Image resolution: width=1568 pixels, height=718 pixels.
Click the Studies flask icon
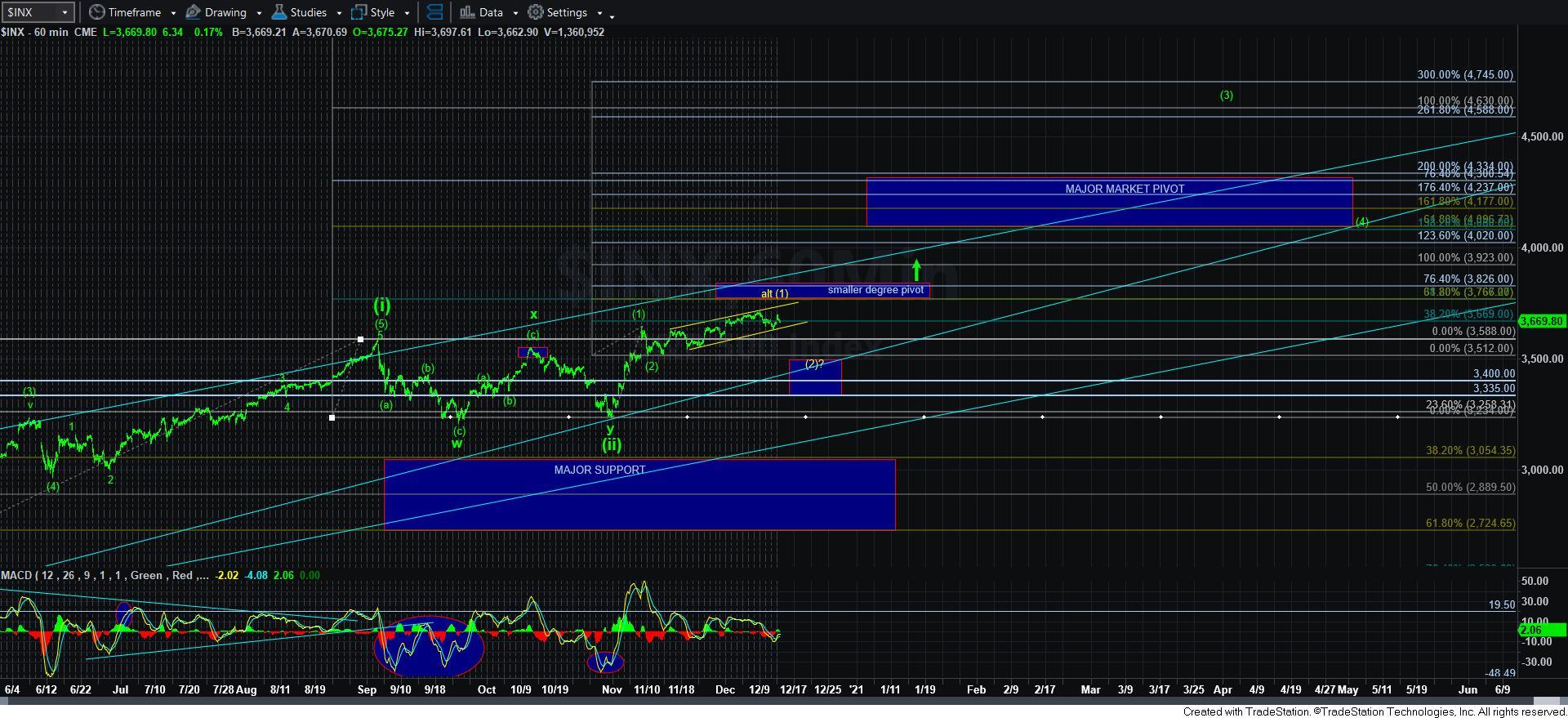tap(279, 12)
